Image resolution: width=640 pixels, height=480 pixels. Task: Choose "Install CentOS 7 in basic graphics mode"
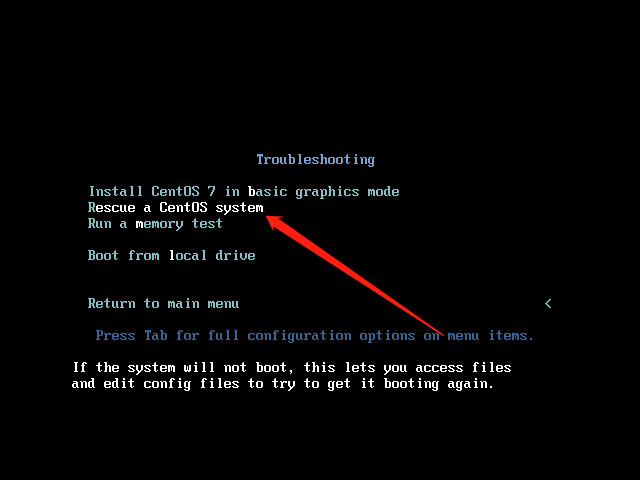pyautogui.click(x=244, y=191)
